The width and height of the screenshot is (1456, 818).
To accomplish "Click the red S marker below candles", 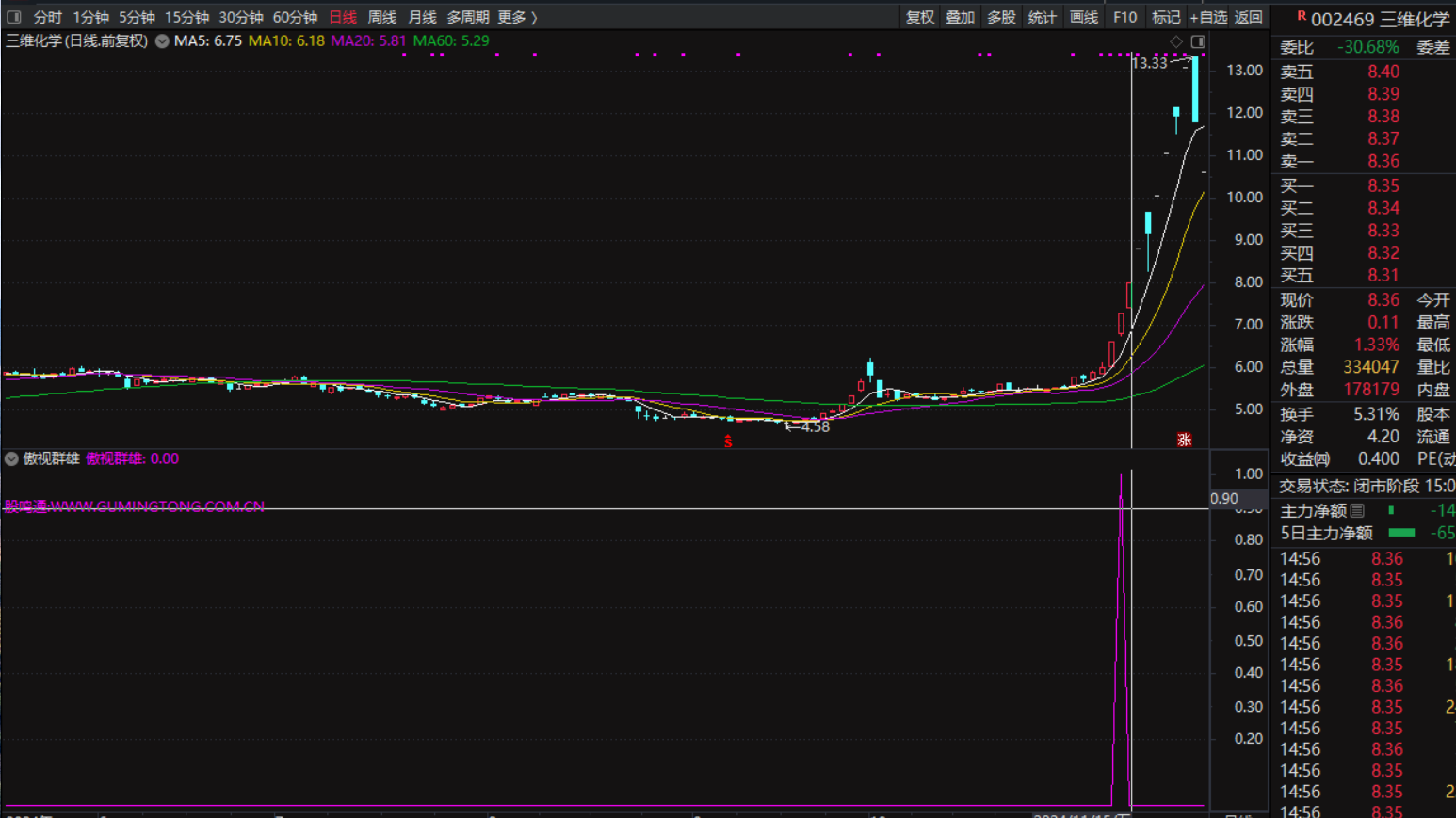I will [x=728, y=441].
